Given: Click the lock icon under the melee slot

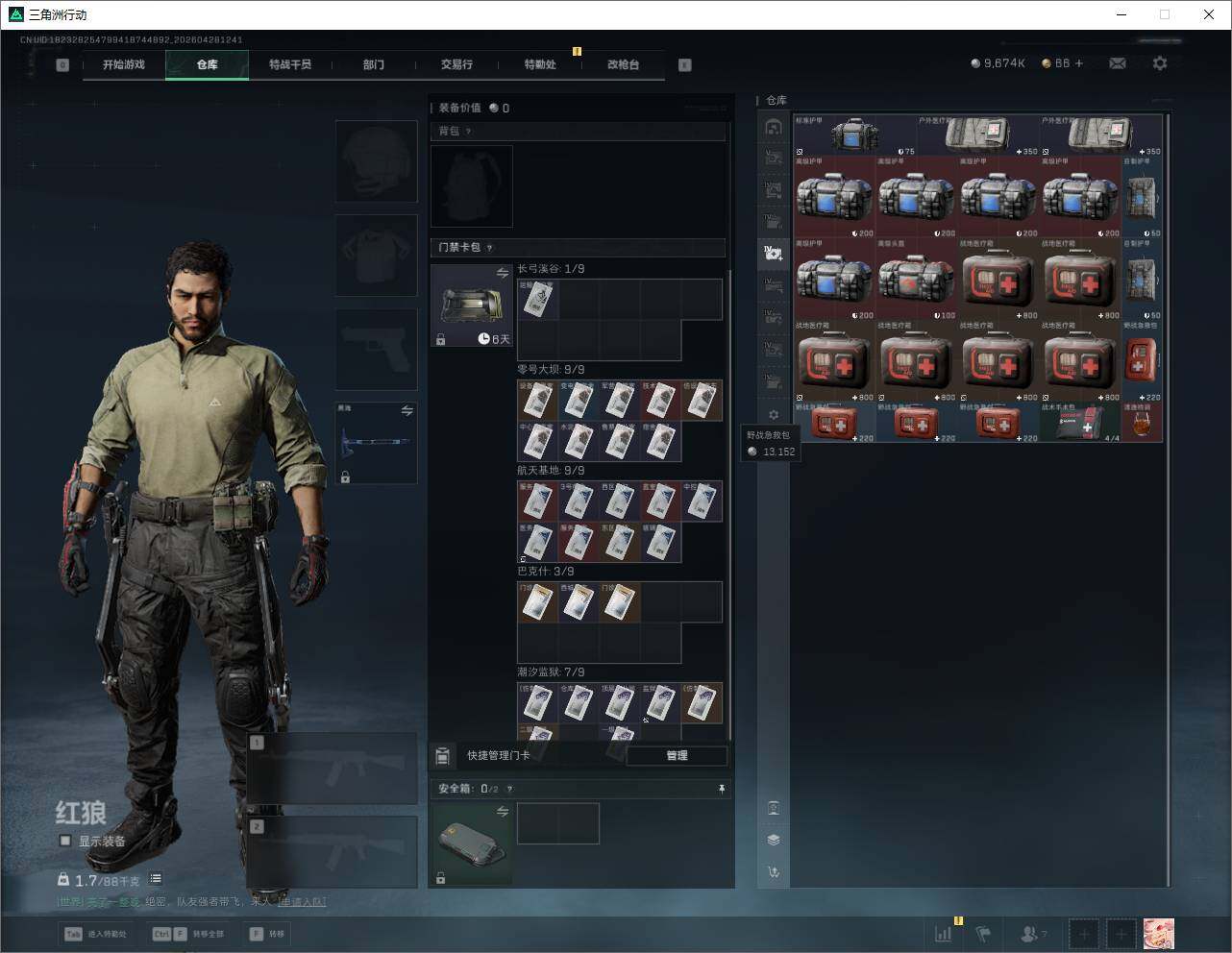Looking at the screenshot, I should [345, 476].
